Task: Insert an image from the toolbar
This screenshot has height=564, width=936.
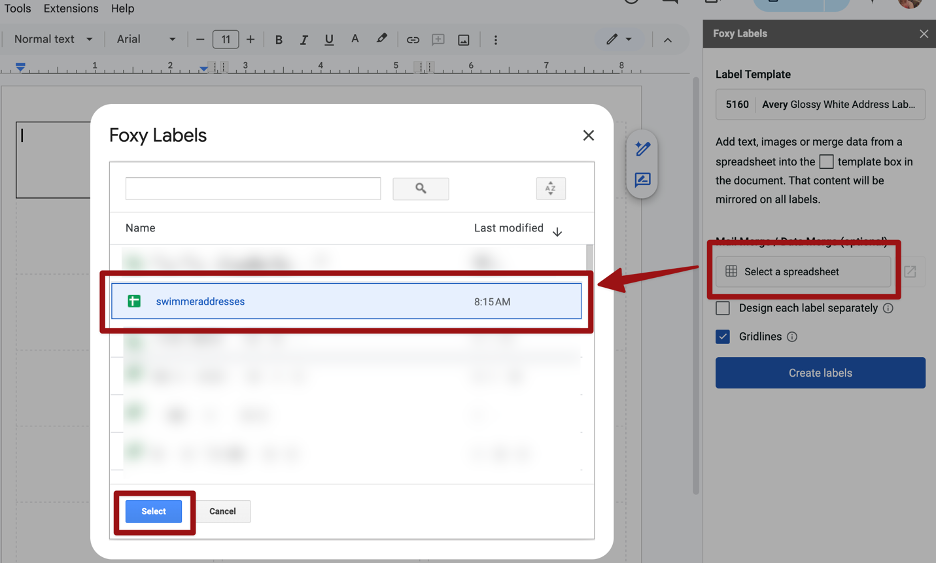Action: coord(463,40)
